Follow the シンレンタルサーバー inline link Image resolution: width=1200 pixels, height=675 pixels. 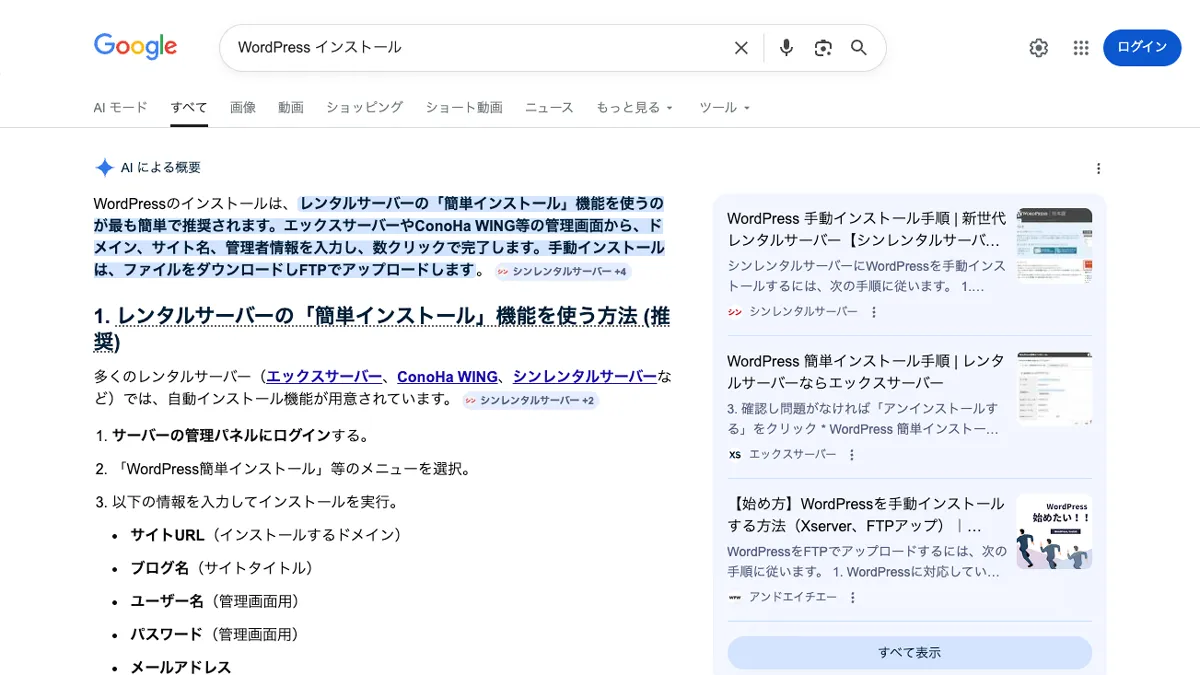(x=585, y=377)
